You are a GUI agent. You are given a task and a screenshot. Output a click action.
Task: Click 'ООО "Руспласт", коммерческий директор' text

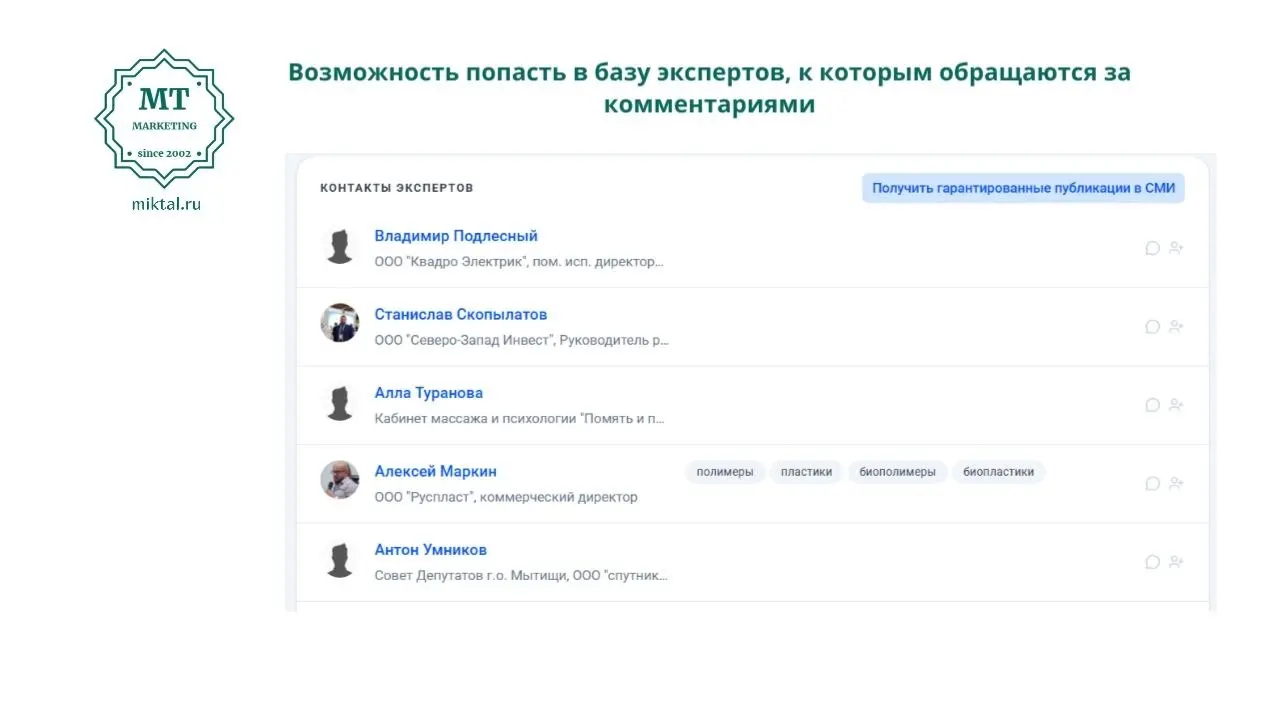coord(506,497)
